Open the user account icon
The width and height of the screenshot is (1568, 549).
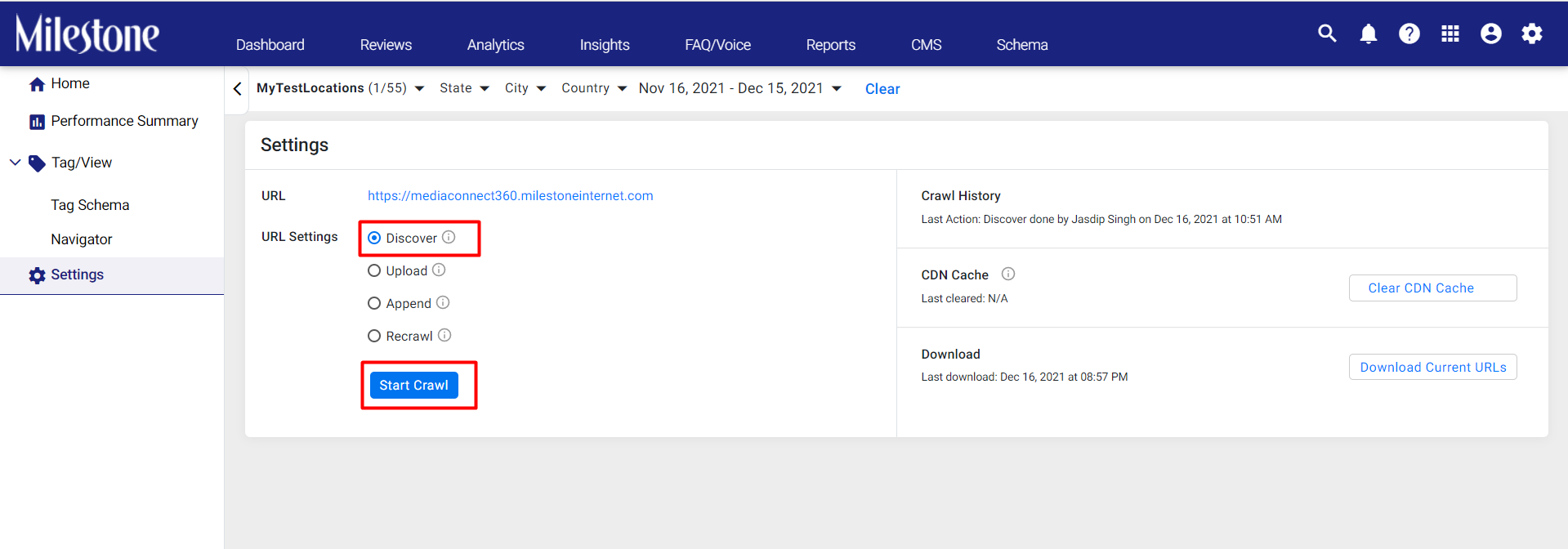(x=1491, y=33)
